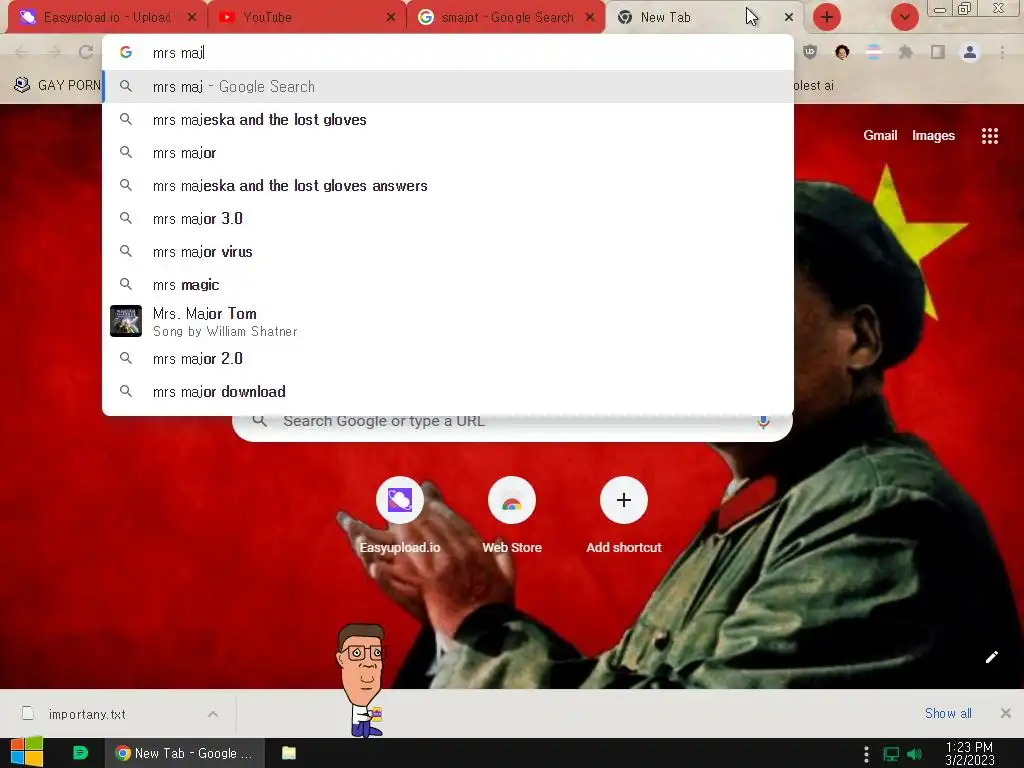The image size is (1024, 768).
Task: Switch to the smajot Google Search tab
Action: [507, 17]
